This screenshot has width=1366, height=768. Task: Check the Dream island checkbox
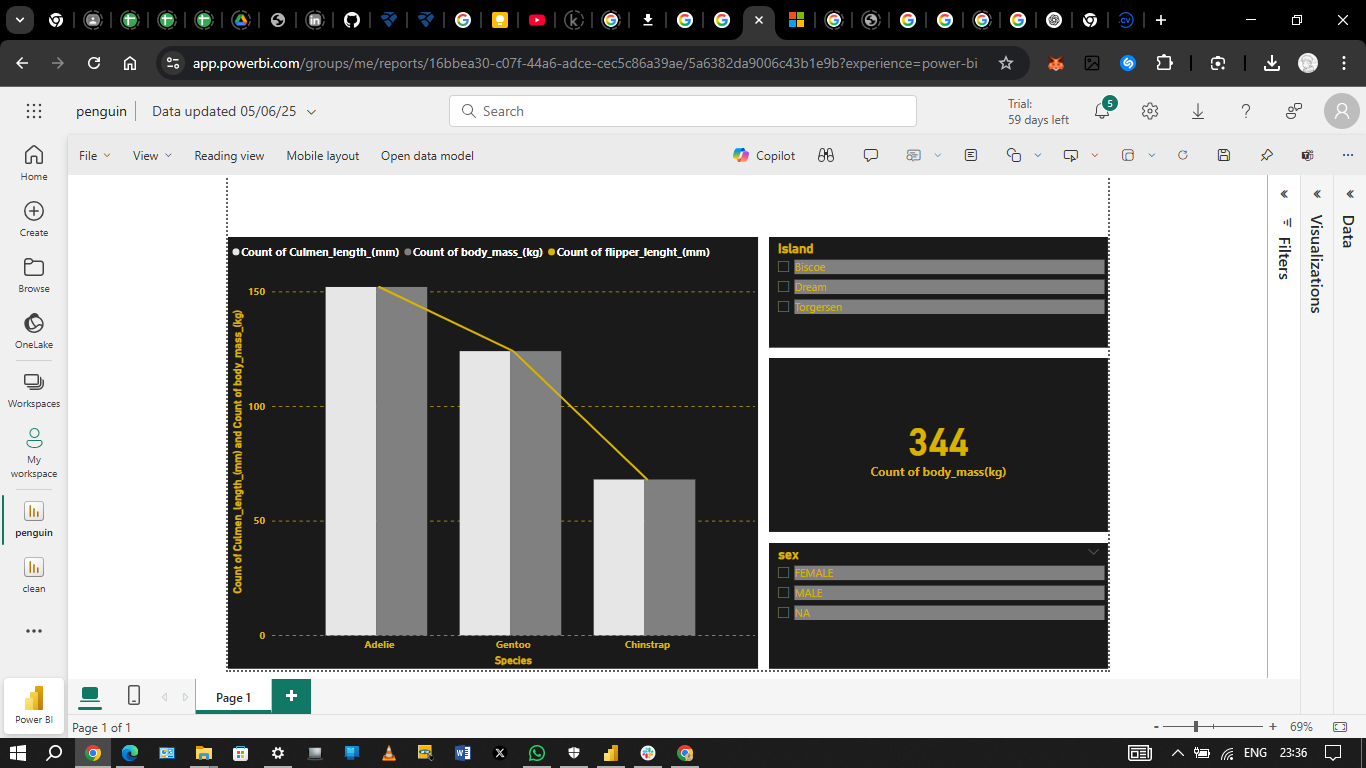click(784, 287)
